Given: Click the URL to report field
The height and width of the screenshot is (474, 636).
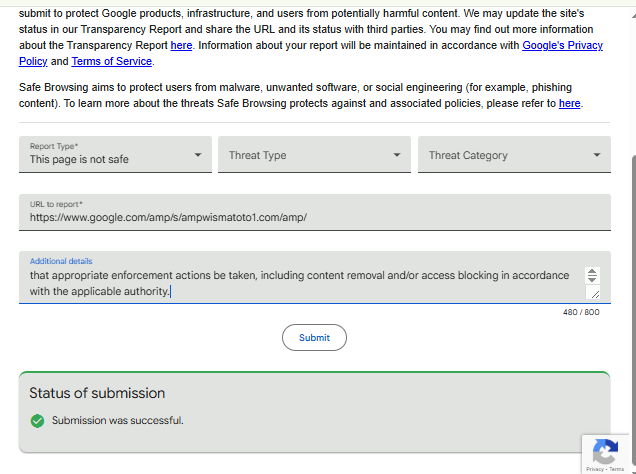Looking at the screenshot, I should tap(315, 212).
